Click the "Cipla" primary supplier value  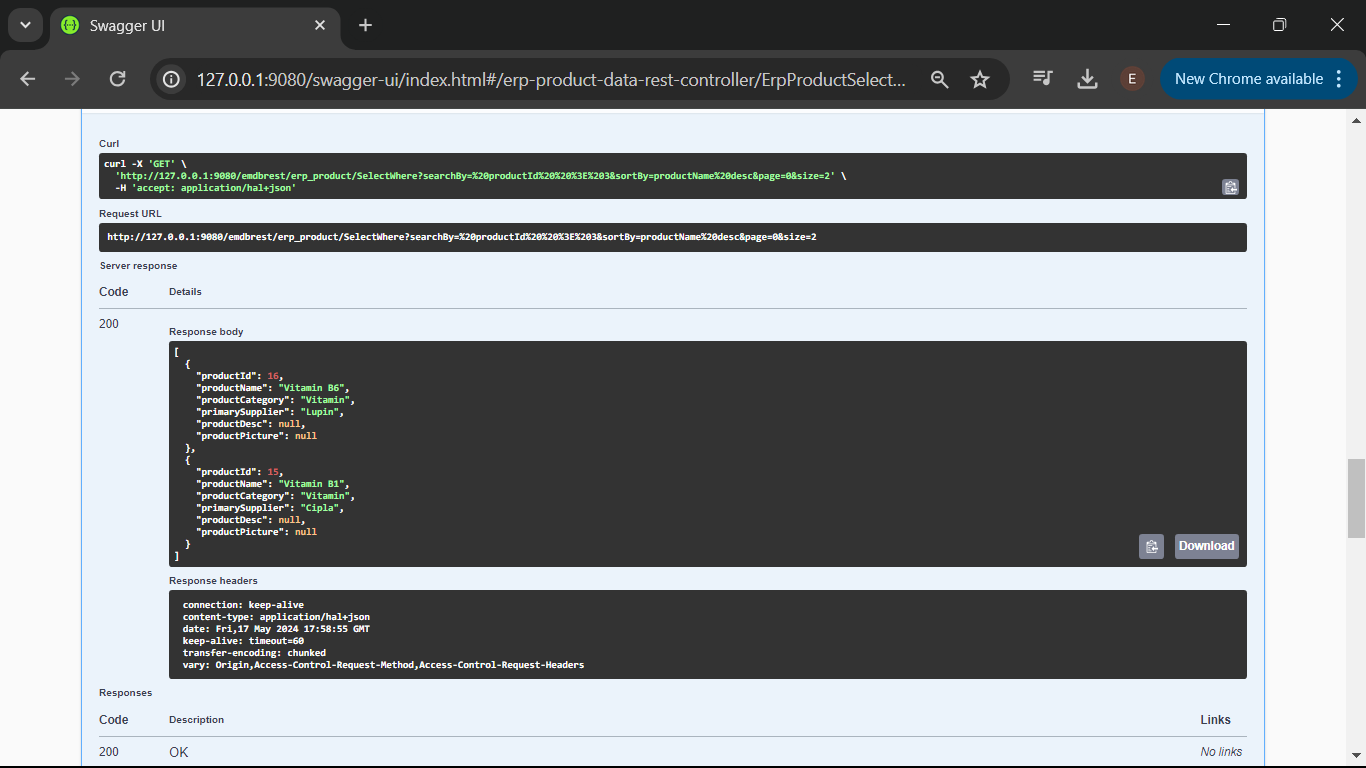coord(322,508)
